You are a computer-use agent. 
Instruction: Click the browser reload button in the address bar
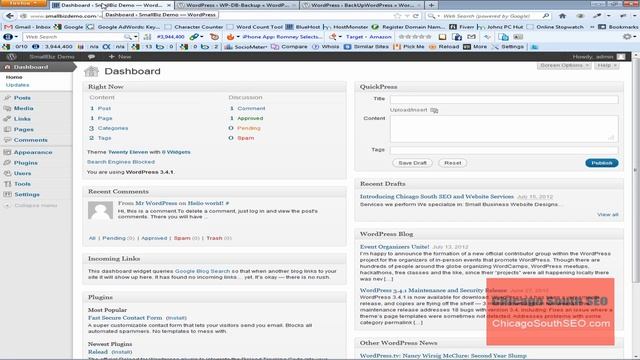coord(416,16)
